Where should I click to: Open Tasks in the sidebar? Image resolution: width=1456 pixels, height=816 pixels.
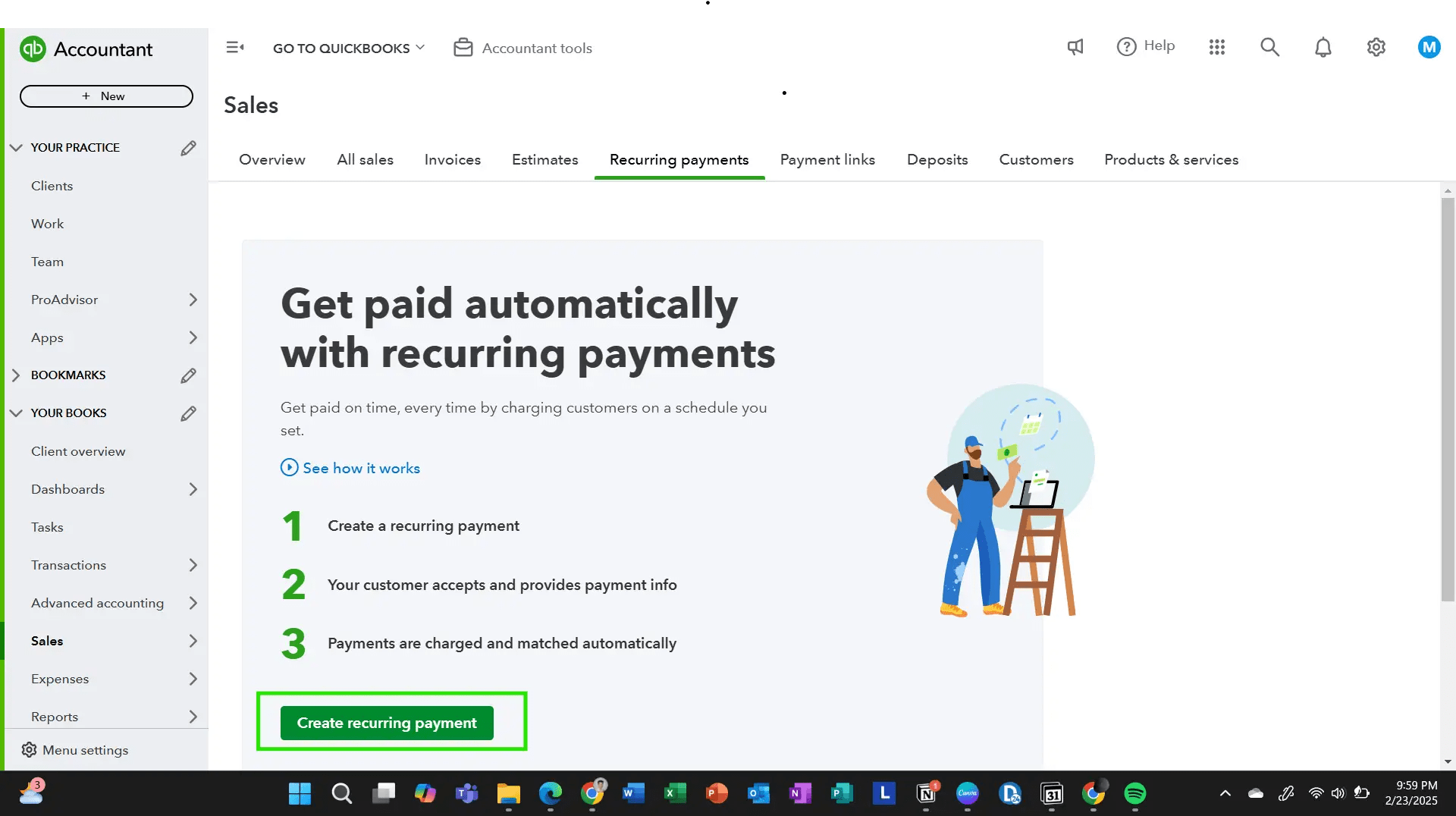pyautogui.click(x=47, y=527)
